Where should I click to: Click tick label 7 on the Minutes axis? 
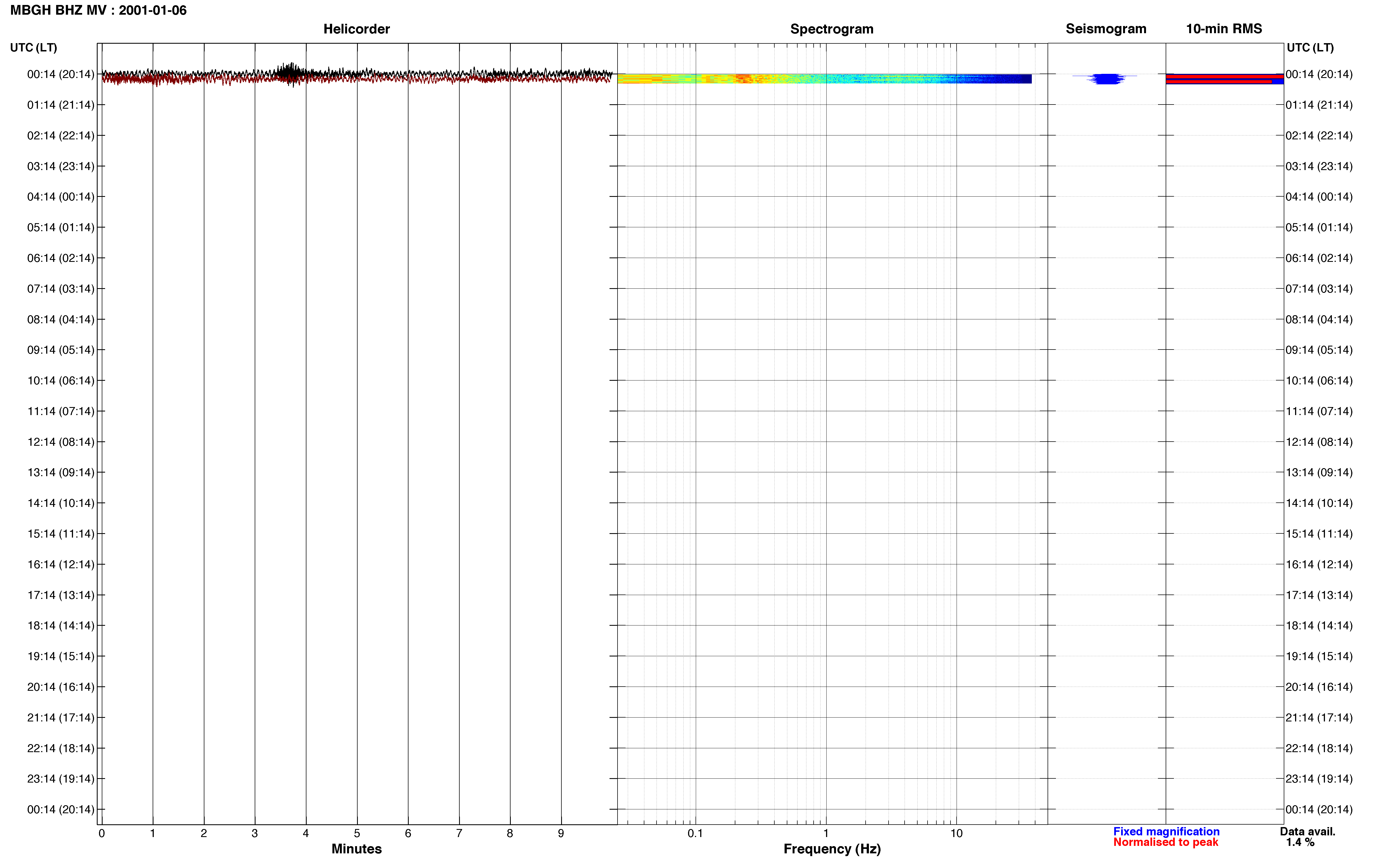click(459, 833)
